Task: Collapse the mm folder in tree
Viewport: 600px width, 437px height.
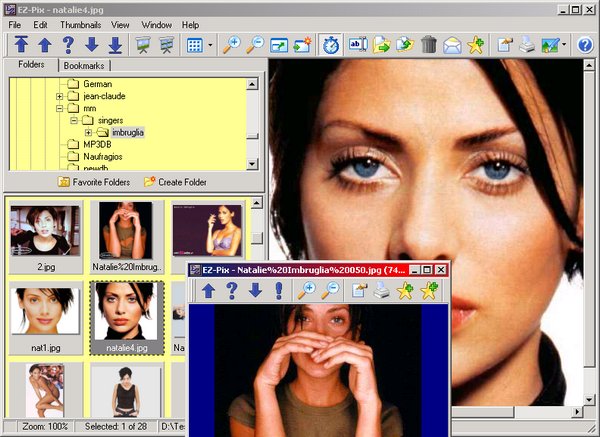Action: (x=60, y=108)
